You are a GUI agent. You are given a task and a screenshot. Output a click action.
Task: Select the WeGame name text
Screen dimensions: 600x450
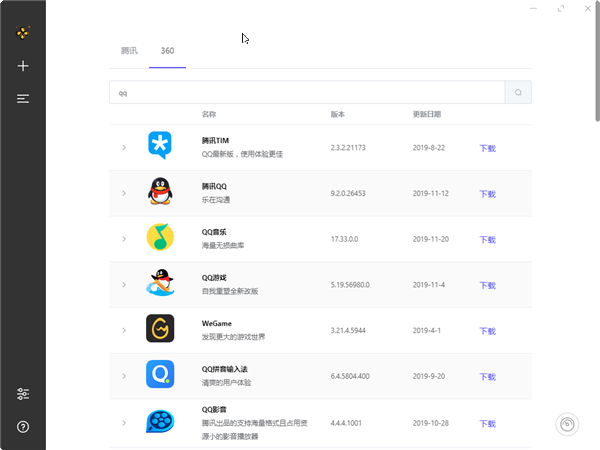(217, 323)
